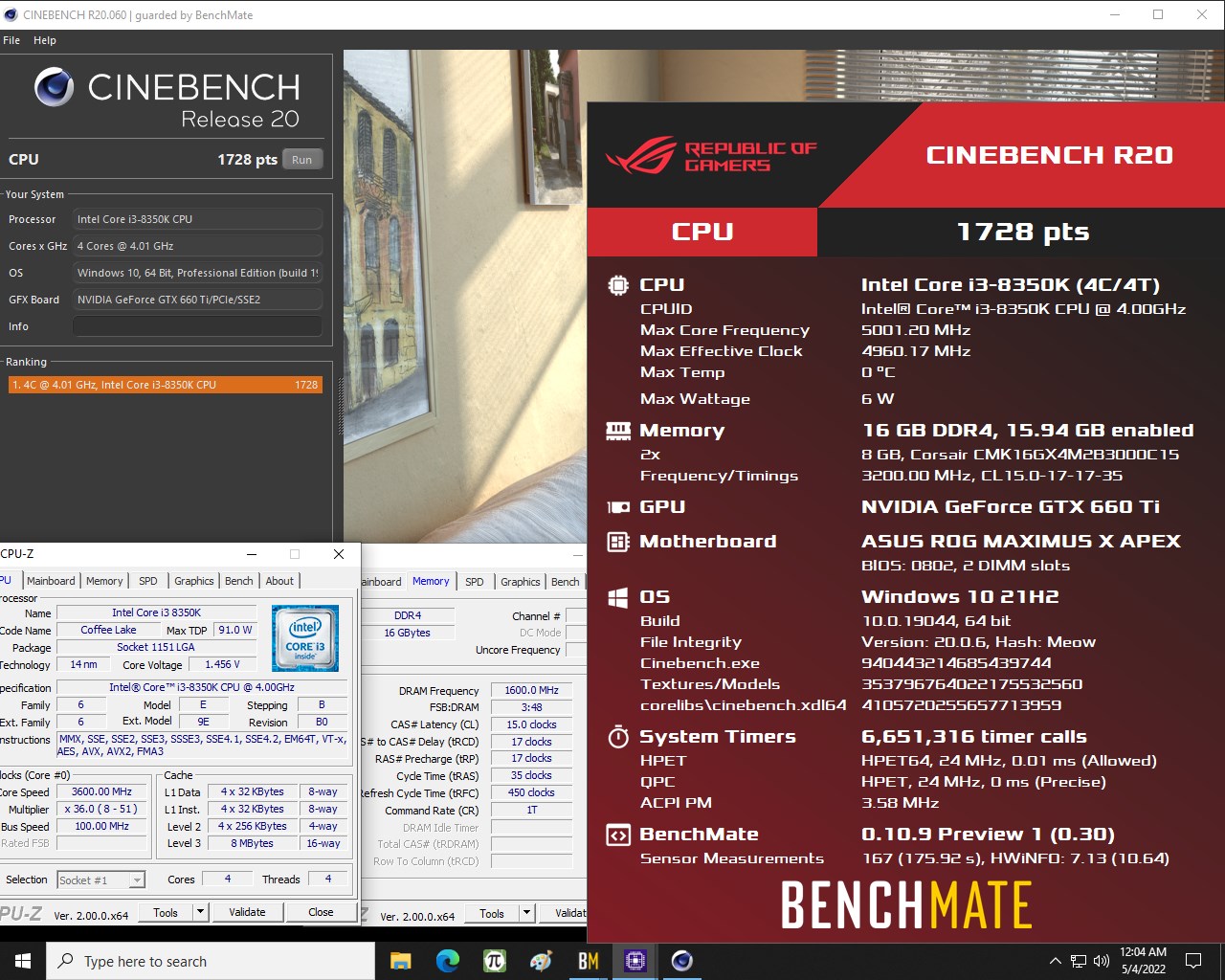Open About tab in left CPU-Z window
1225x980 pixels.
tap(279, 581)
